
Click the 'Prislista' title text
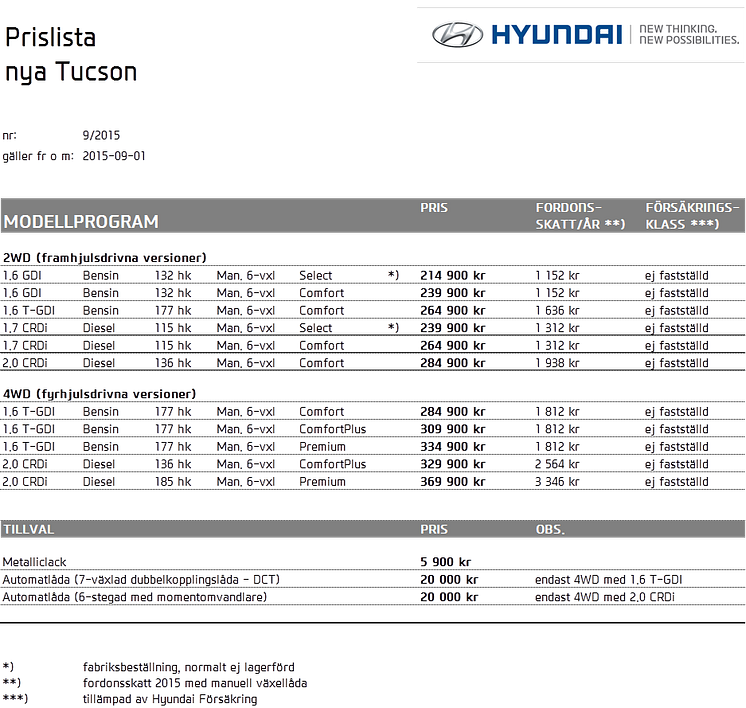(50, 37)
